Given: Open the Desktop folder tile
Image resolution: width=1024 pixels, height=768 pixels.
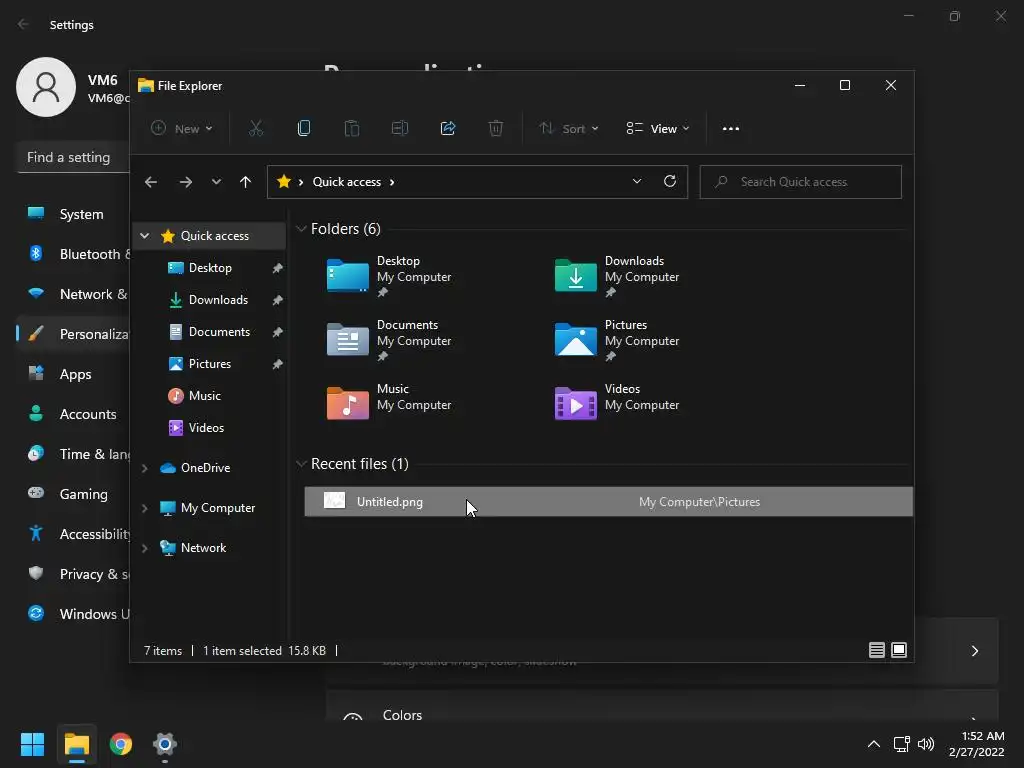Looking at the screenshot, I should click(x=389, y=276).
